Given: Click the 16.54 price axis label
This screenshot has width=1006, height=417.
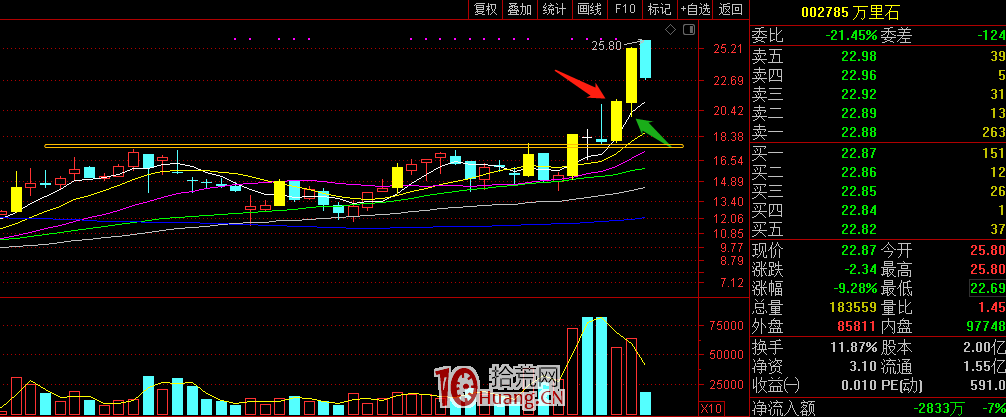Looking at the screenshot, I should (728, 160).
